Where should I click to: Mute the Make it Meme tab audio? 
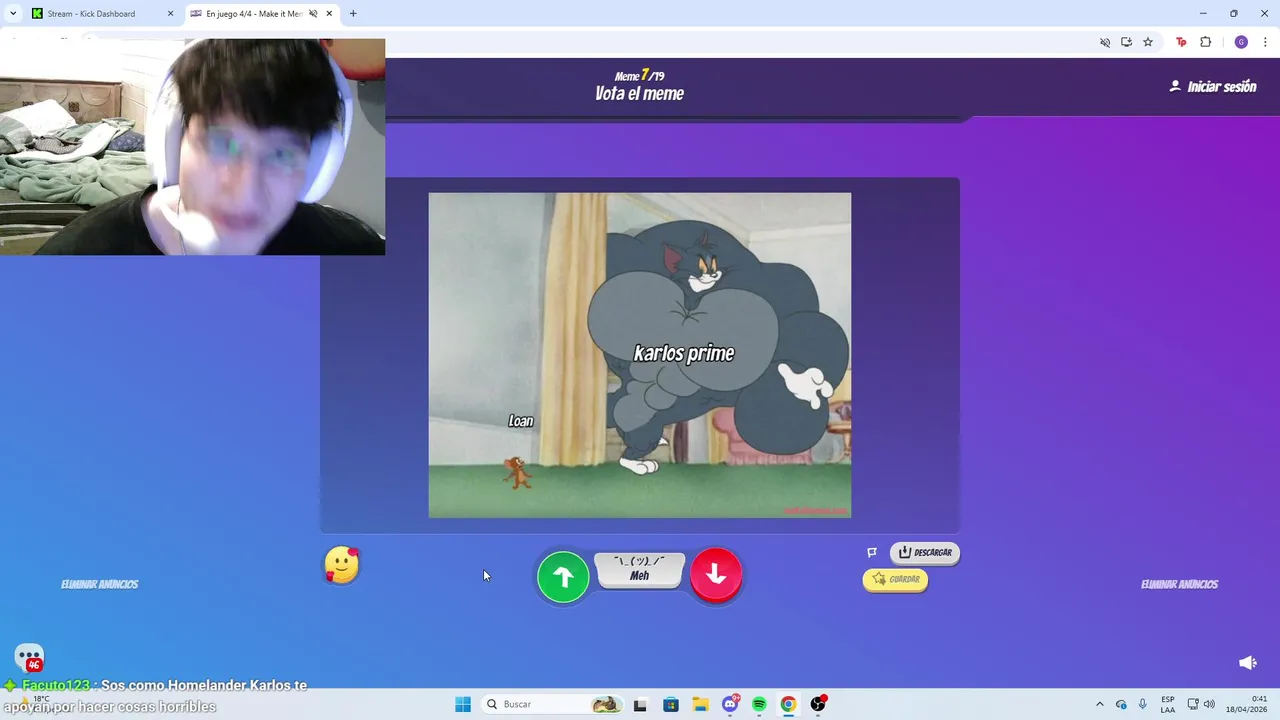tap(313, 14)
